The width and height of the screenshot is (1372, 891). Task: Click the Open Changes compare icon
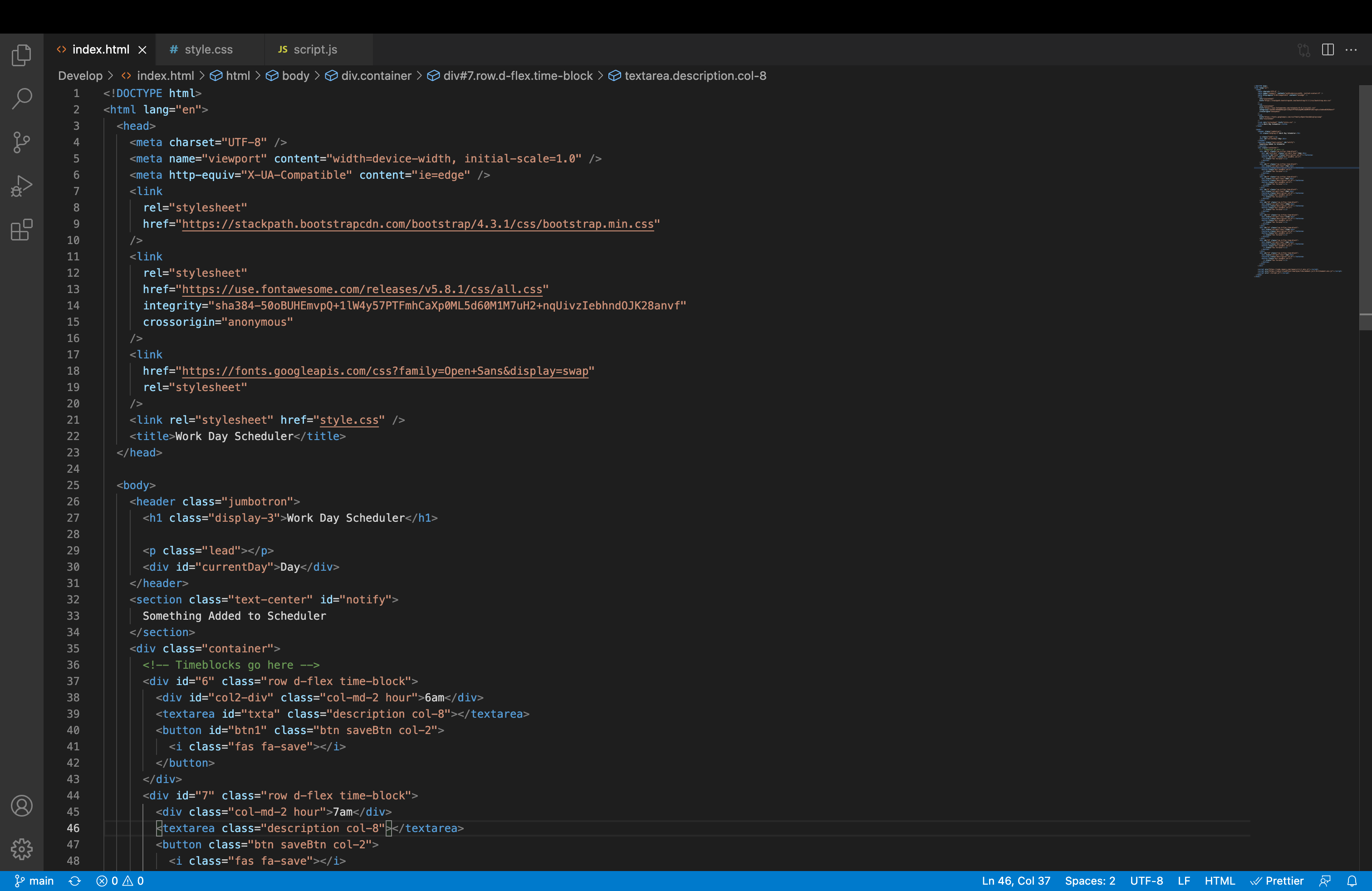click(1304, 49)
